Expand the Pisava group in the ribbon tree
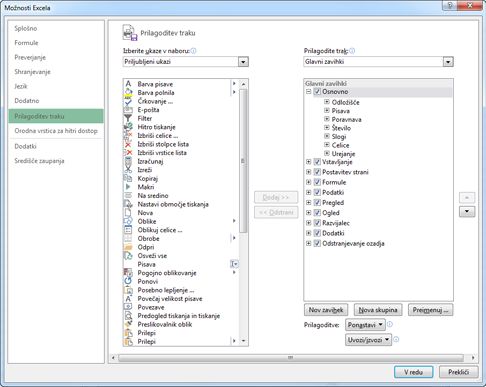Screen dimensions: 486x387 pyautogui.click(x=327, y=111)
